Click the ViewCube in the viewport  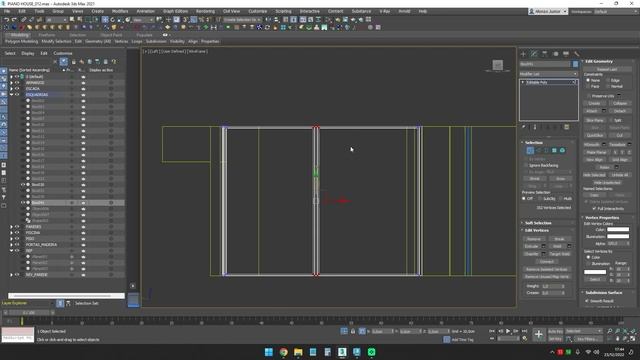point(497,65)
